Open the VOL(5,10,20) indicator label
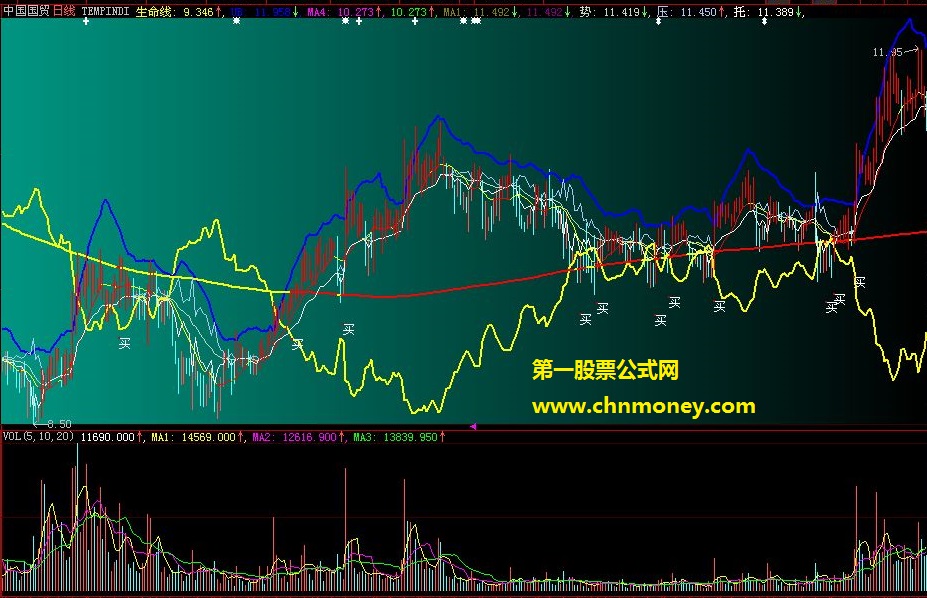The height and width of the screenshot is (598, 927). (38, 437)
